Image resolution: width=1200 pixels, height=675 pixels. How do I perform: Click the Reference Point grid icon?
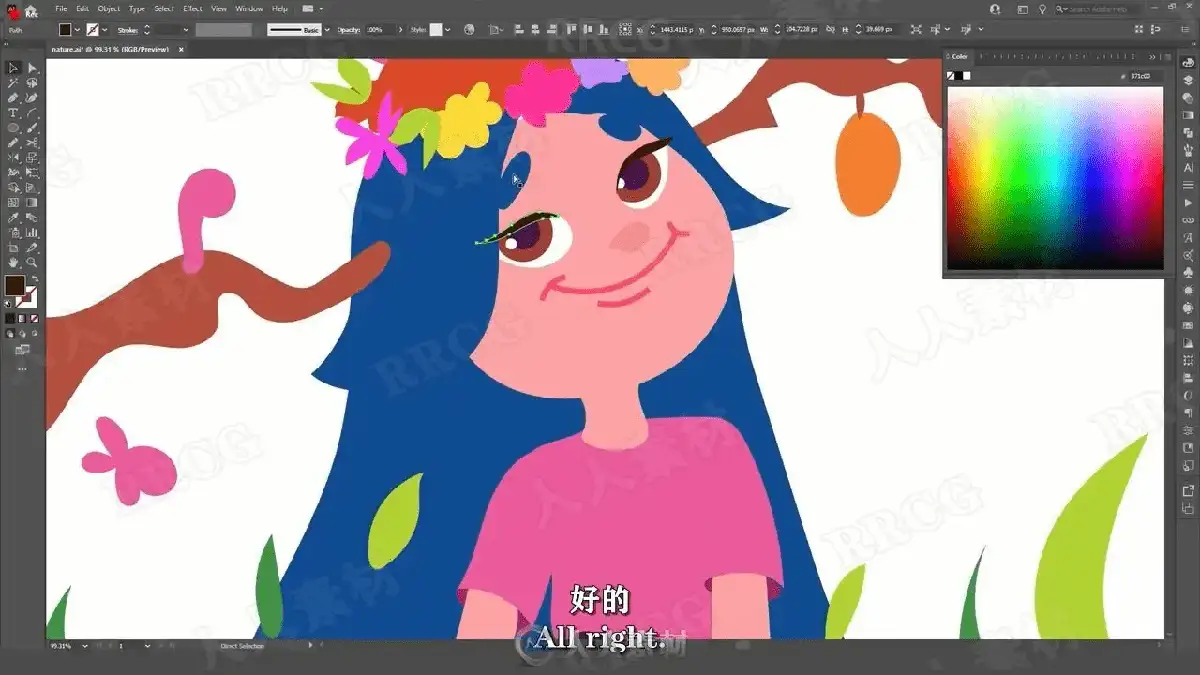[x=624, y=30]
